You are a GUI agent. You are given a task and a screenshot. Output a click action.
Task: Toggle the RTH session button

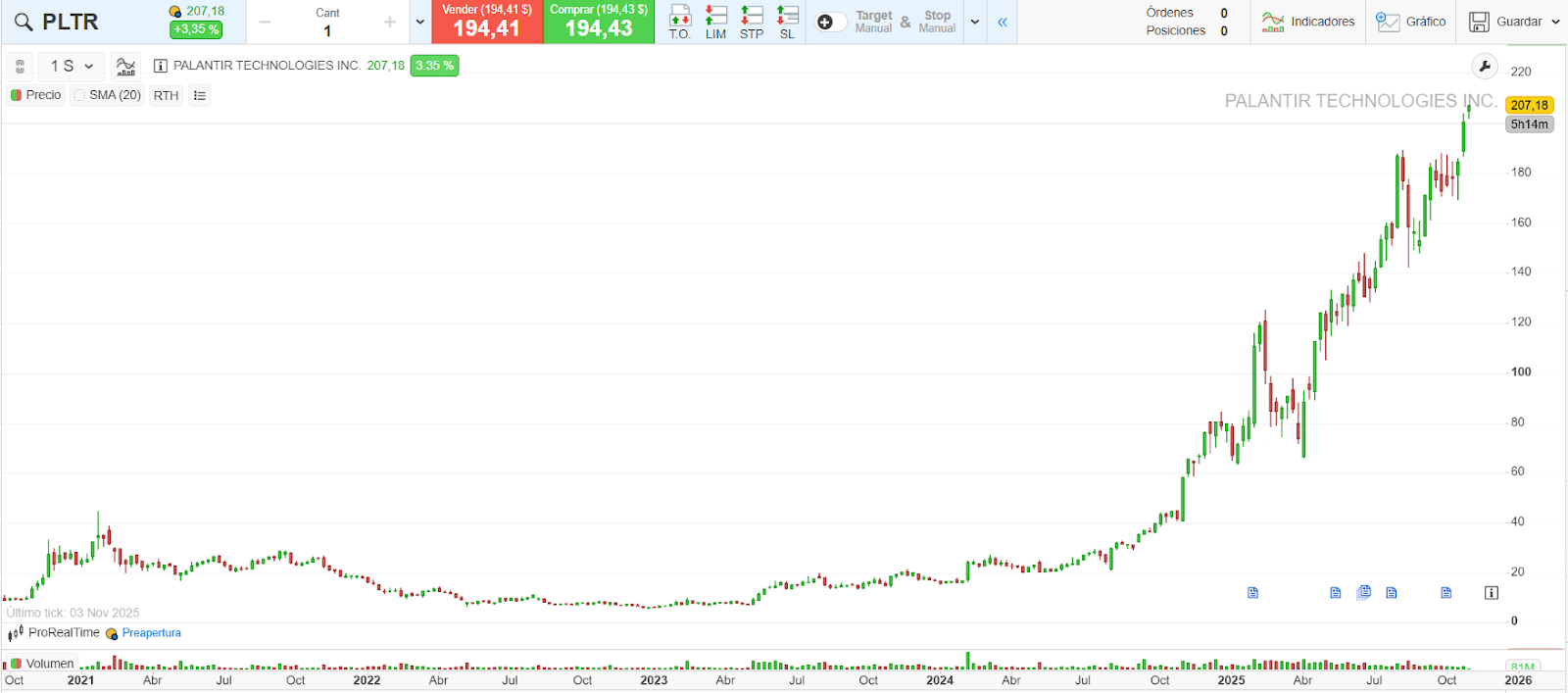tap(166, 95)
